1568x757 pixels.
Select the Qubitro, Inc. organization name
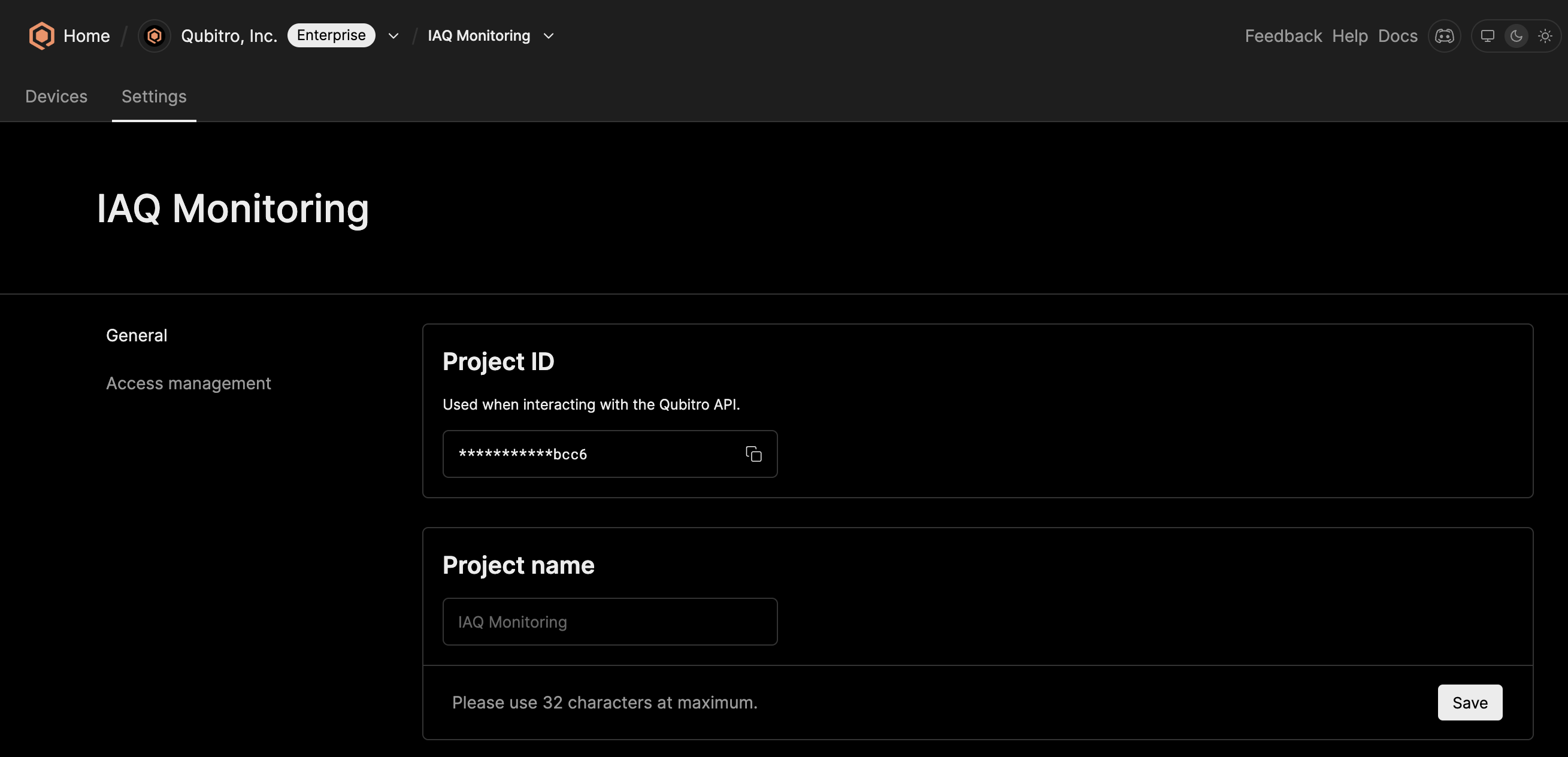(x=229, y=36)
